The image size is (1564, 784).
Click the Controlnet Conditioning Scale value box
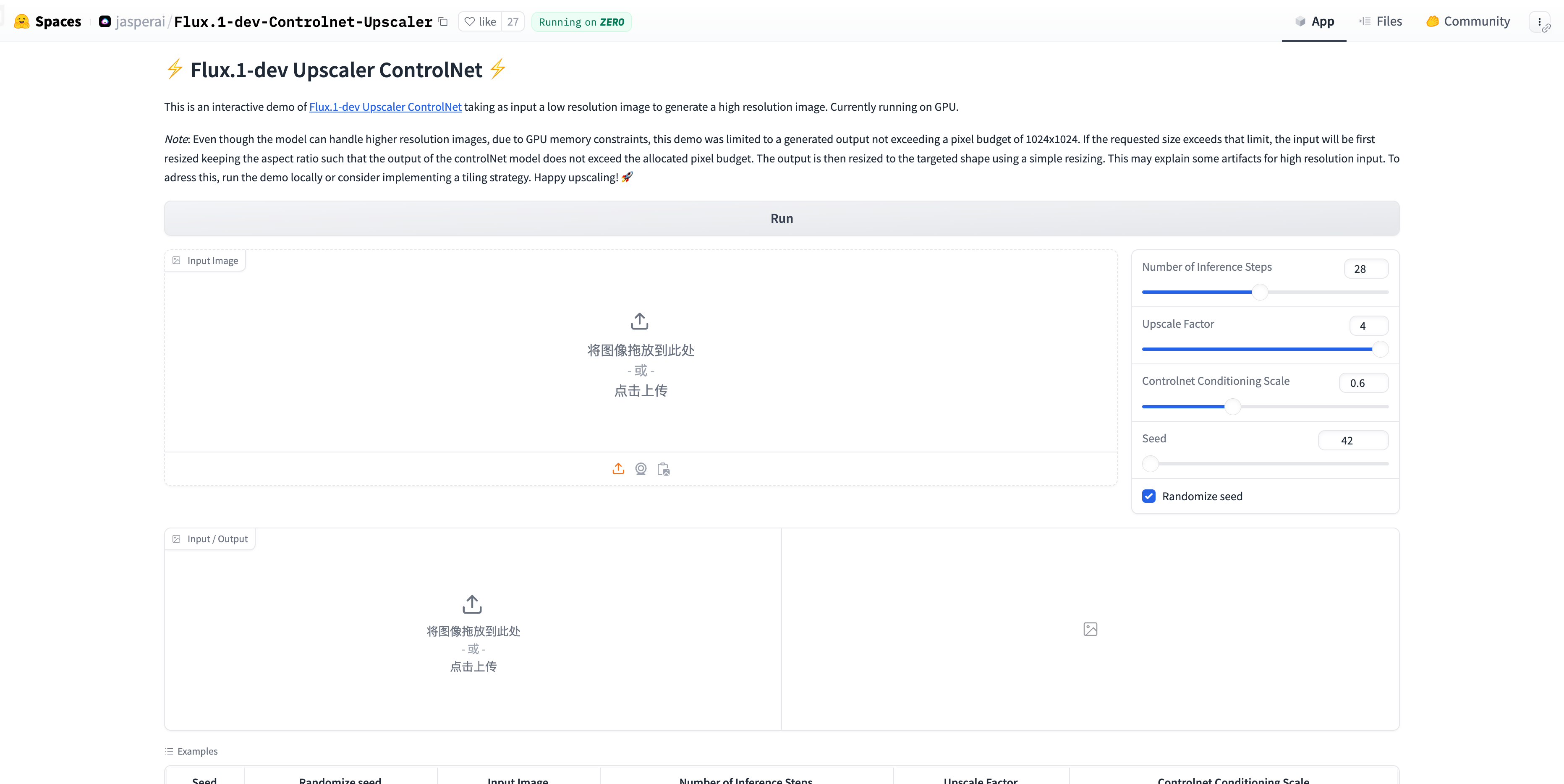(x=1364, y=383)
